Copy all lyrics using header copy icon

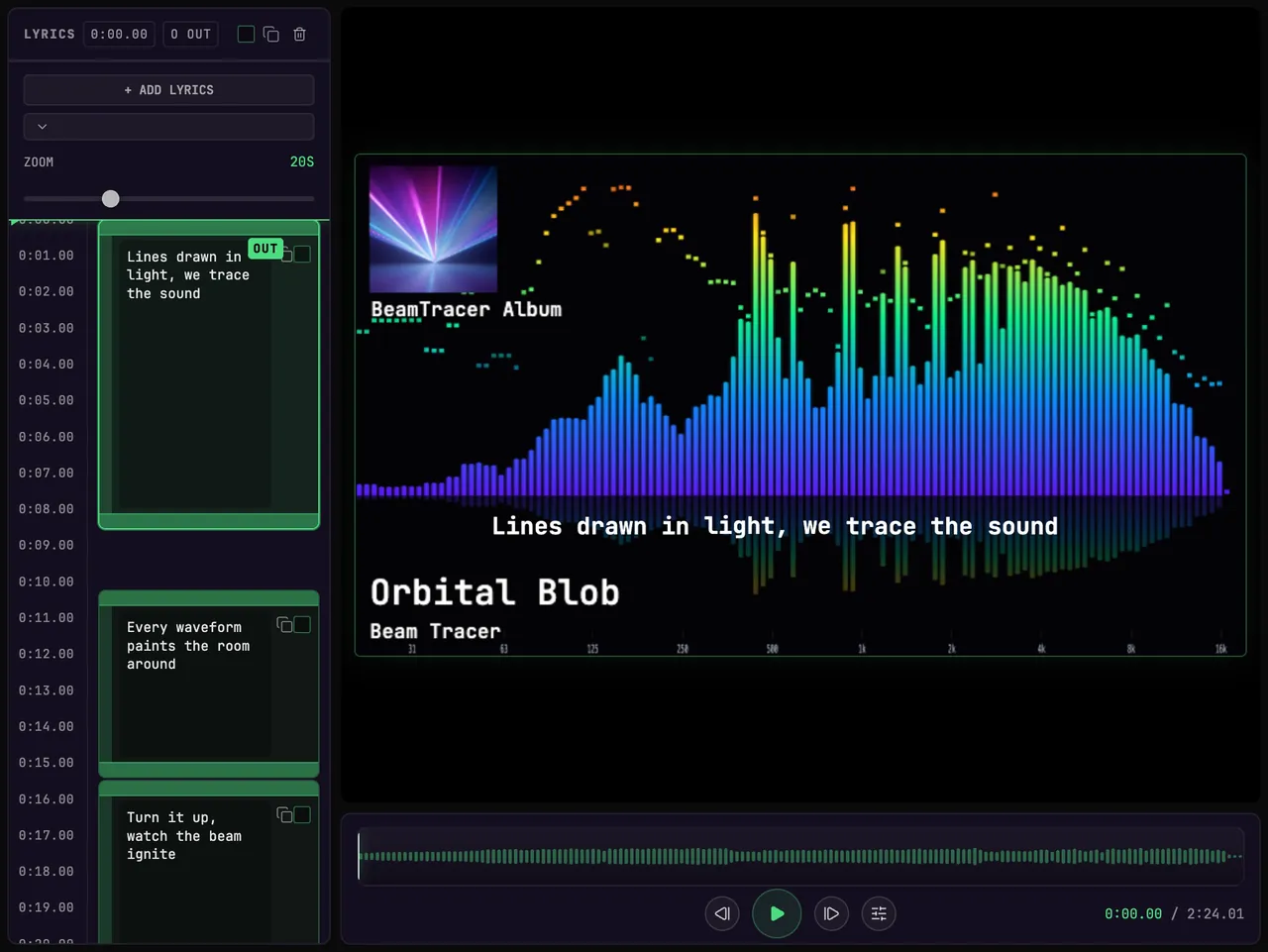point(271,35)
